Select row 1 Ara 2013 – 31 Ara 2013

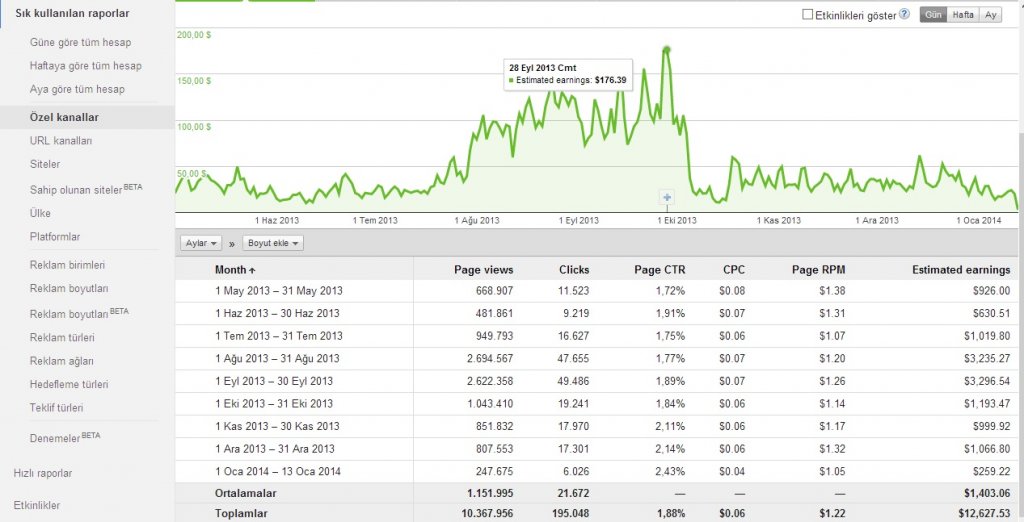click(x=599, y=449)
